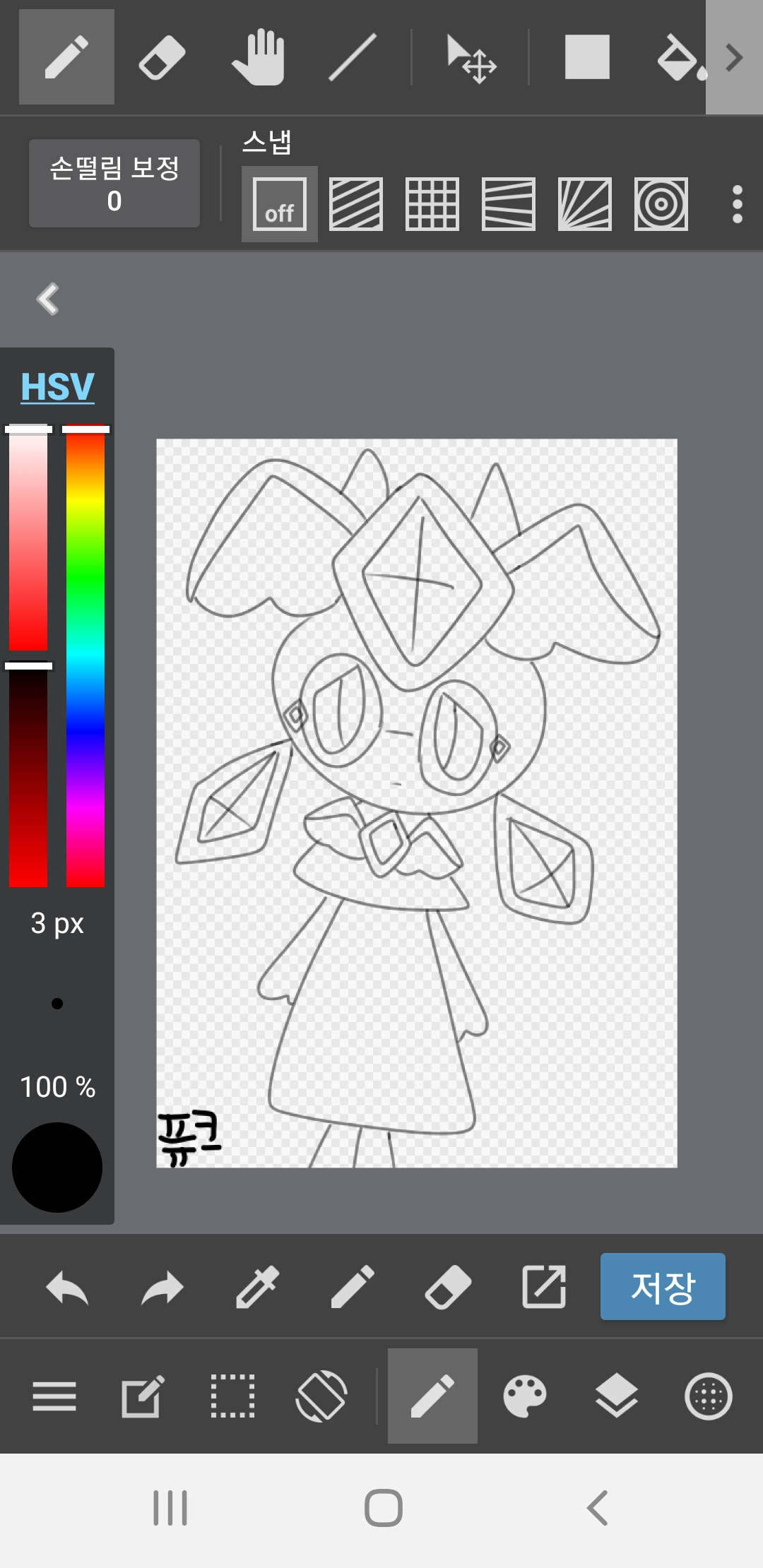Pick the Line drawing tool
763x1568 pixels.
coord(353,57)
